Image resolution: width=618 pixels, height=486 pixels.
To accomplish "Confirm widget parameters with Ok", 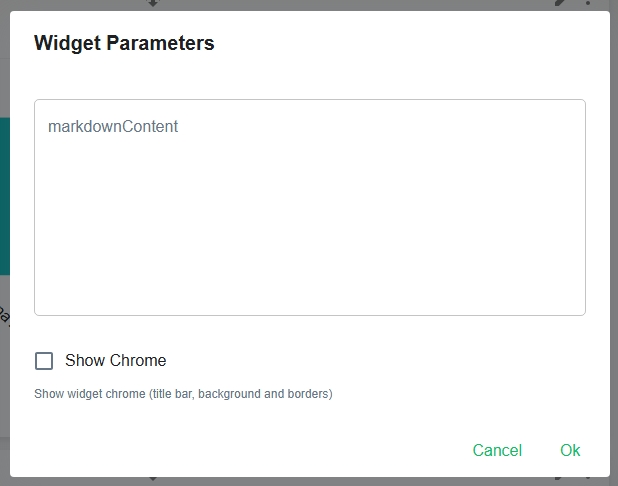I will click(570, 450).
